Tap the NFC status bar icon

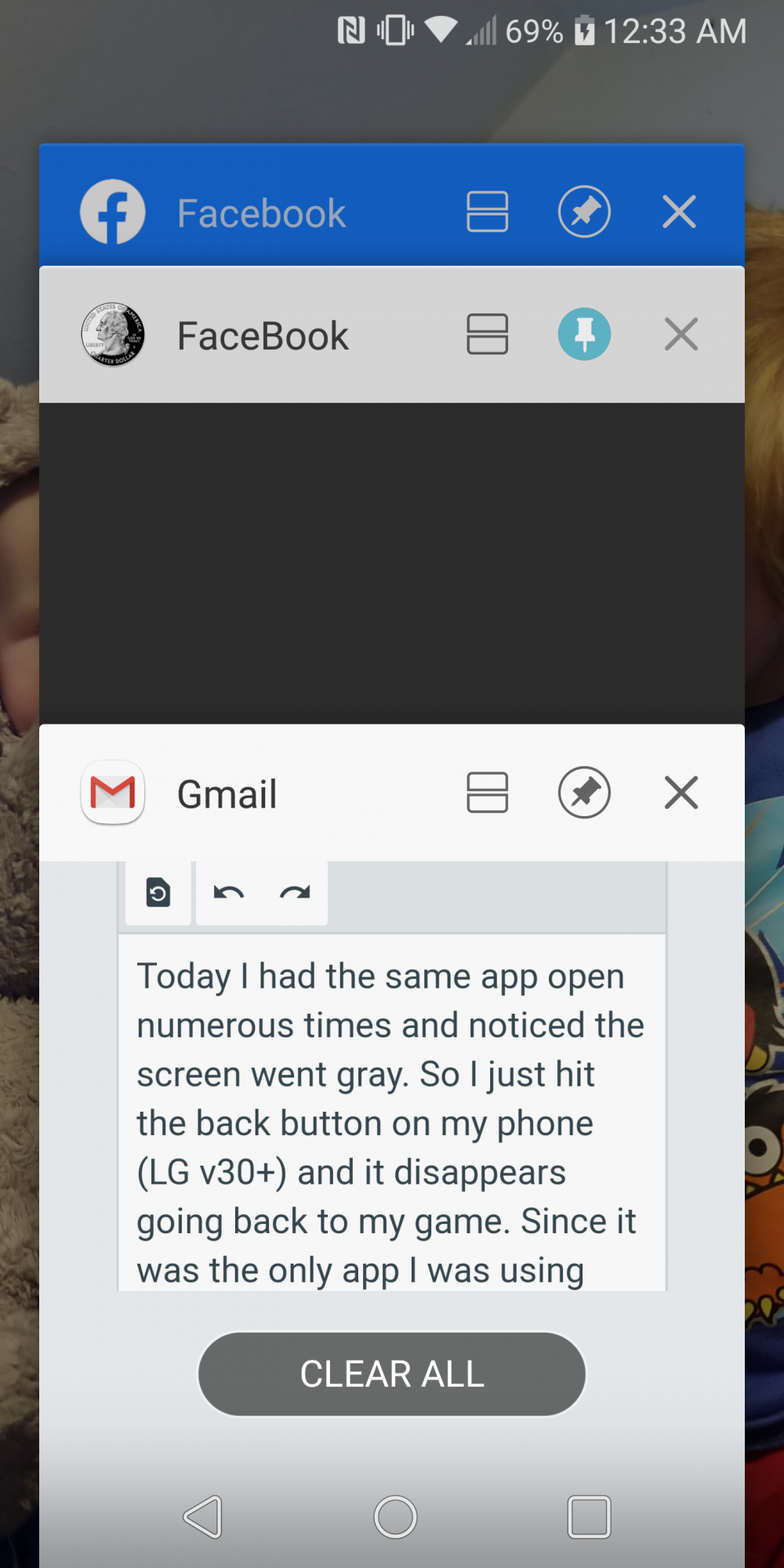pyautogui.click(x=351, y=31)
